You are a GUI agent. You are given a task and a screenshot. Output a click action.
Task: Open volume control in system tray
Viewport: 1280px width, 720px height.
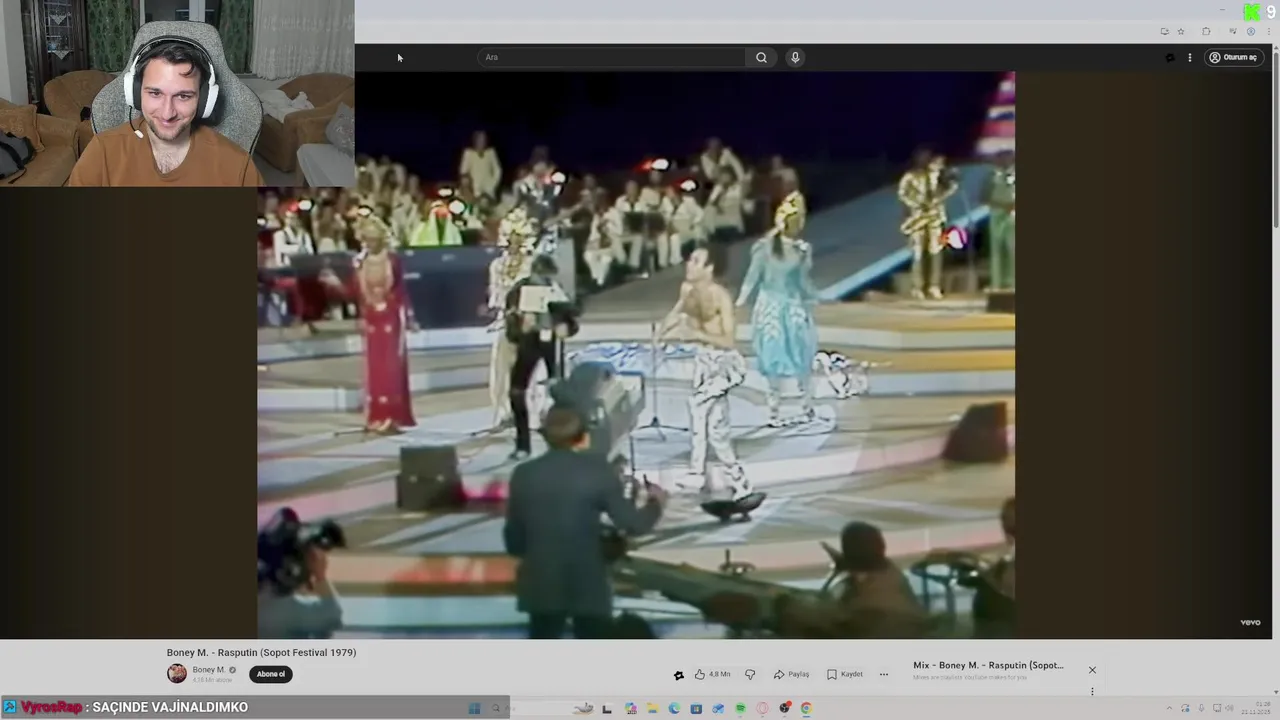(x=1229, y=708)
